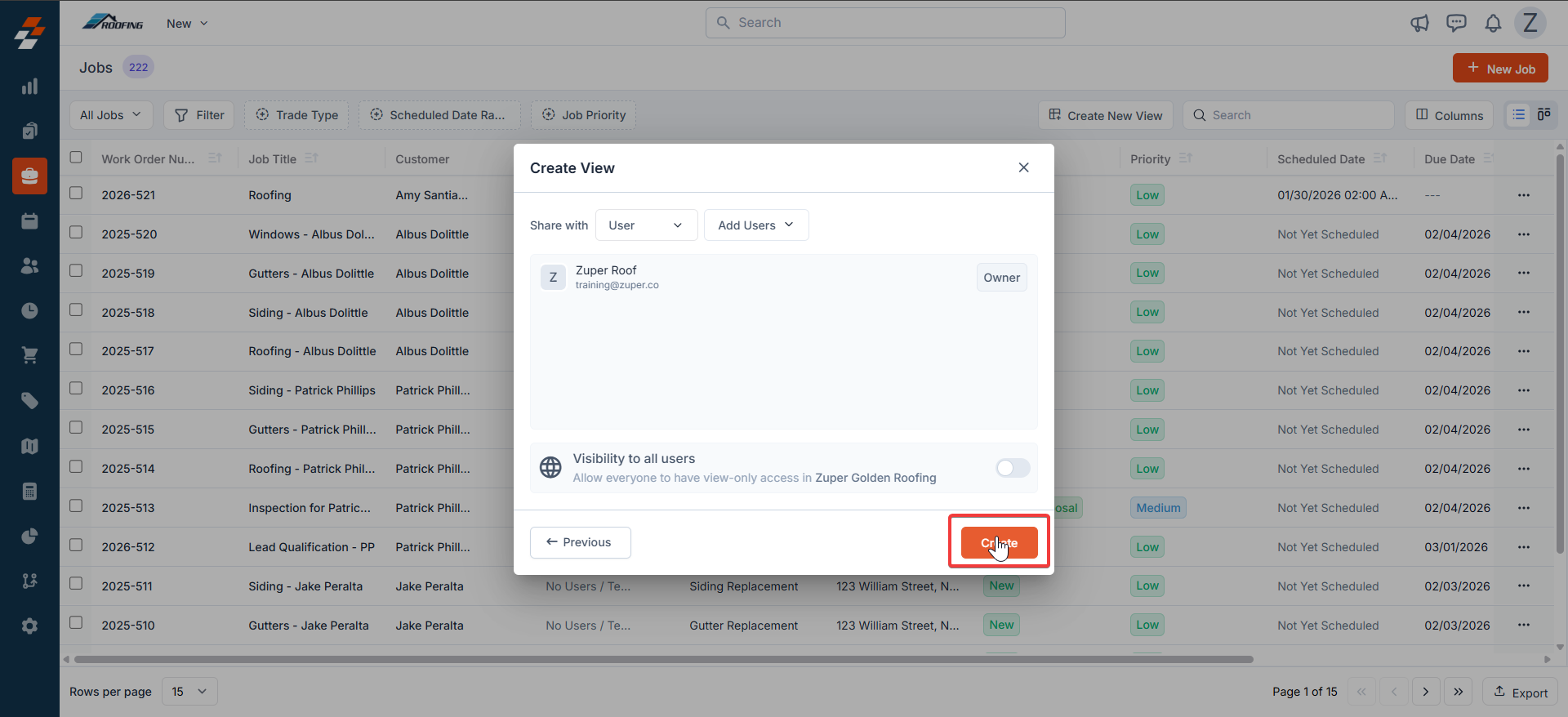Open the calculator icon in sidebar
The width and height of the screenshot is (1568, 717).
click(29, 491)
